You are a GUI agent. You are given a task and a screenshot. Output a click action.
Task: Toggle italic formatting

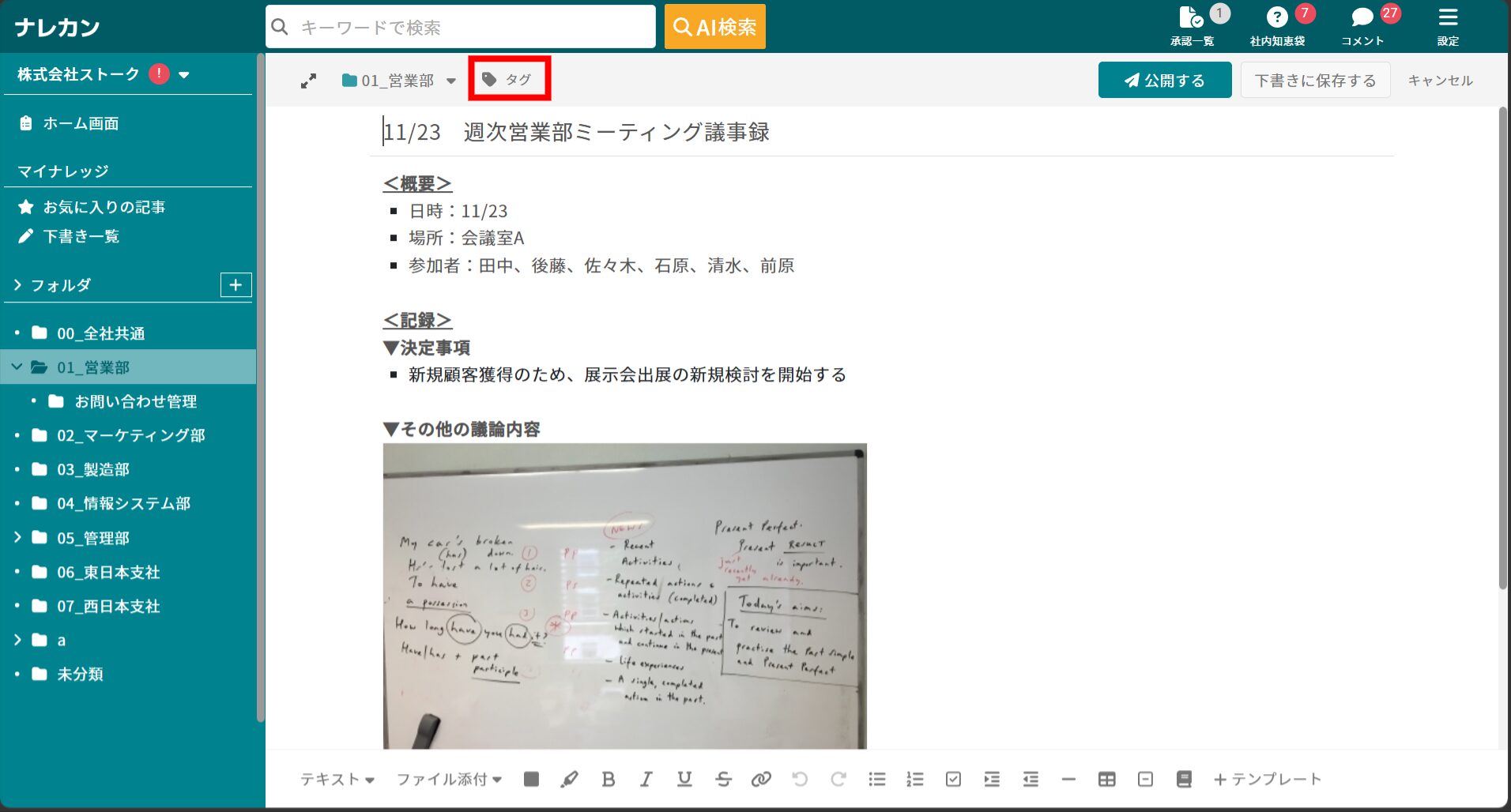tap(646, 780)
